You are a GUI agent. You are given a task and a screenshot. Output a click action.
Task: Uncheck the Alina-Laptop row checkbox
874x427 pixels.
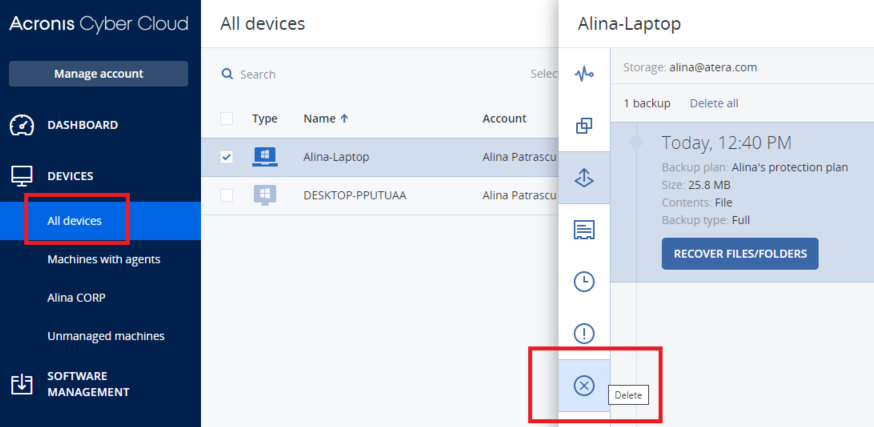(226, 157)
